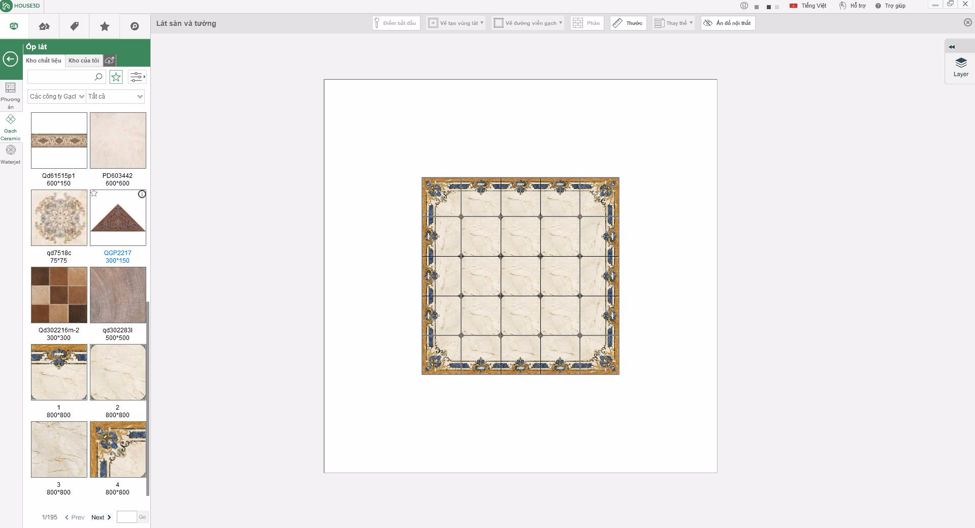The height and width of the screenshot is (528, 975).
Task: Toggle Ẩn đồ nội thất furniture visibility
Action: coord(728,23)
